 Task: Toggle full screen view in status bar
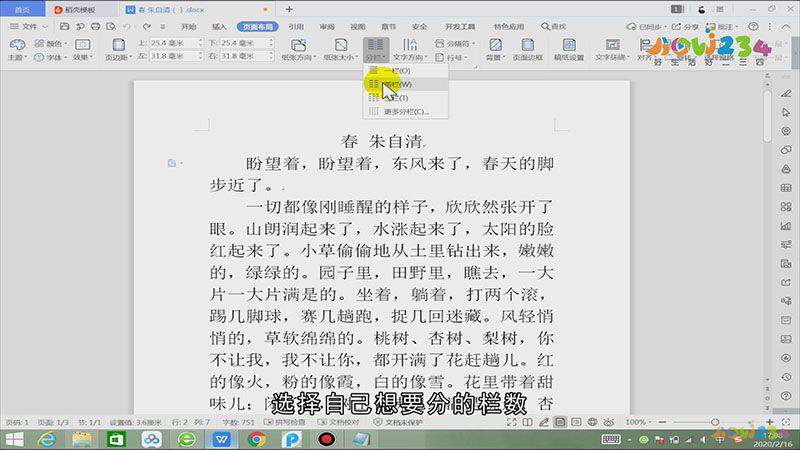pos(512,422)
